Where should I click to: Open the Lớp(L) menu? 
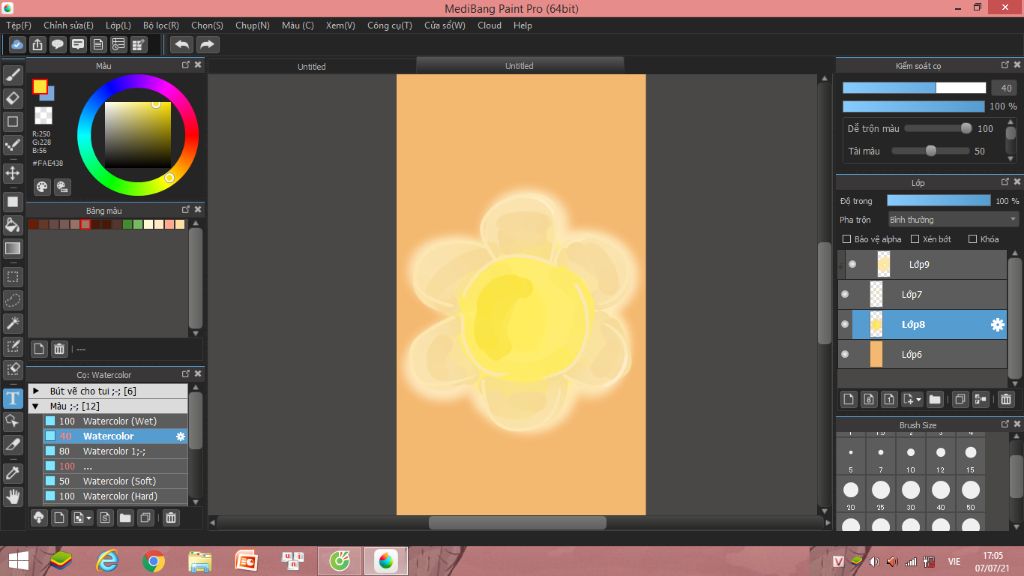click(x=118, y=25)
